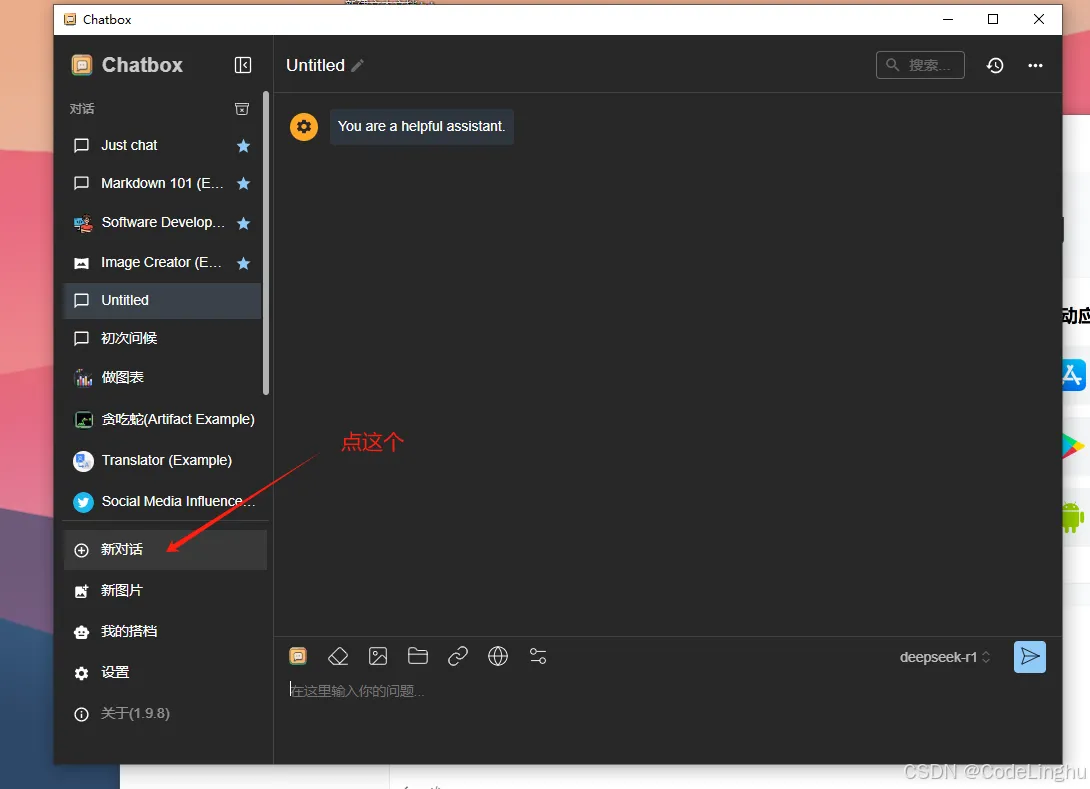Maximize the Chatbox window
Image resolution: width=1090 pixels, height=789 pixels.
pyautogui.click(x=993, y=19)
